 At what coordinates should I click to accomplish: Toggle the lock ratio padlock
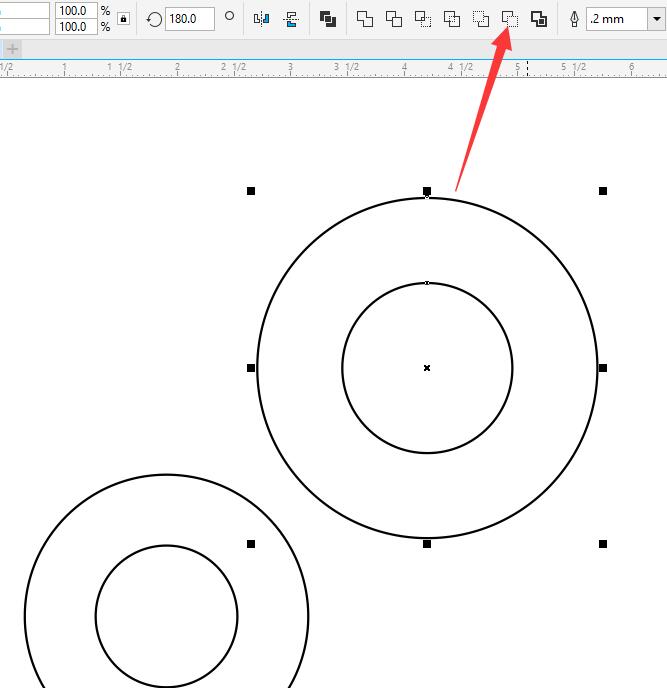click(123, 18)
